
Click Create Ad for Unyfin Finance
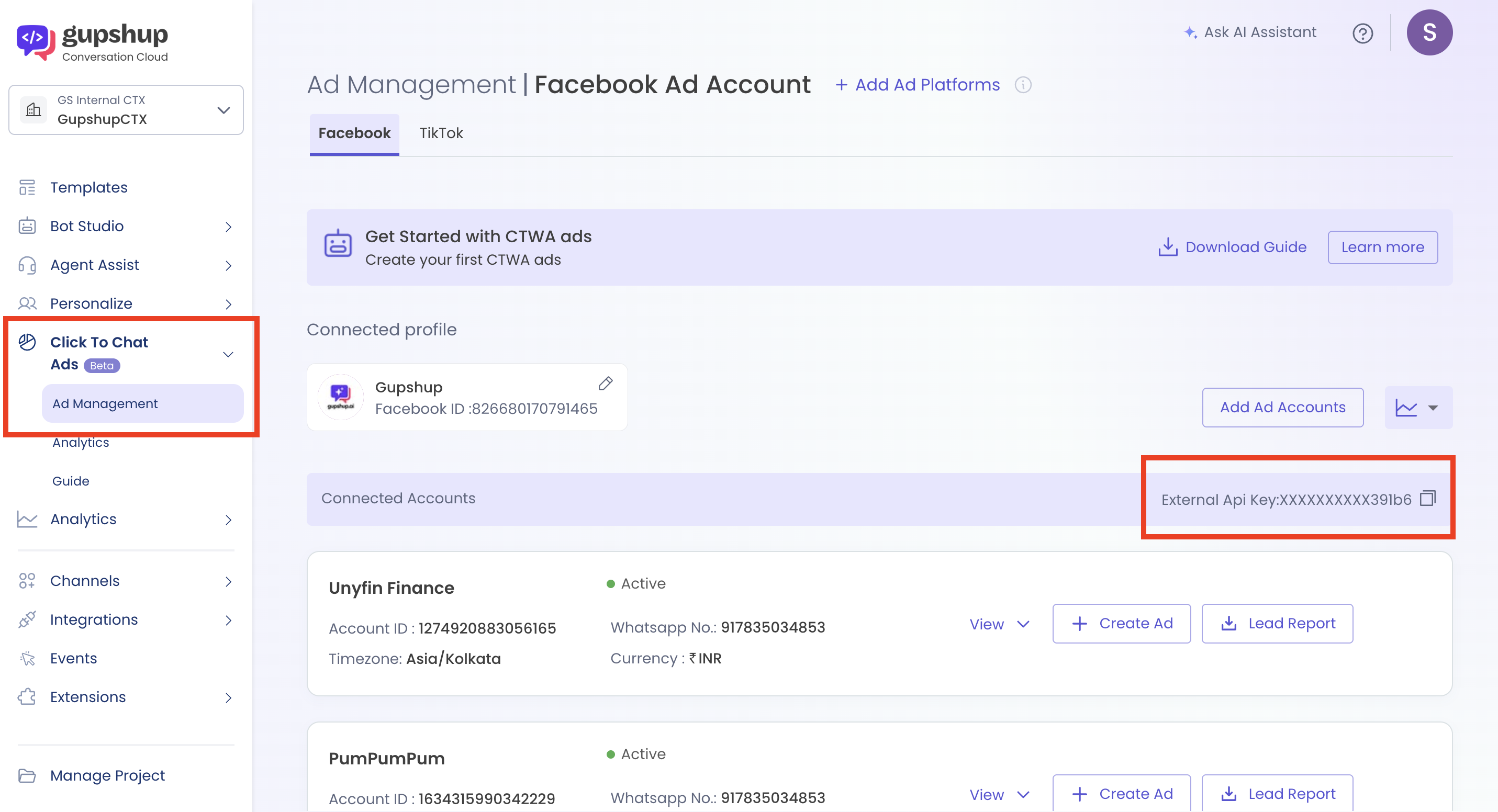[x=1121, y=624]
